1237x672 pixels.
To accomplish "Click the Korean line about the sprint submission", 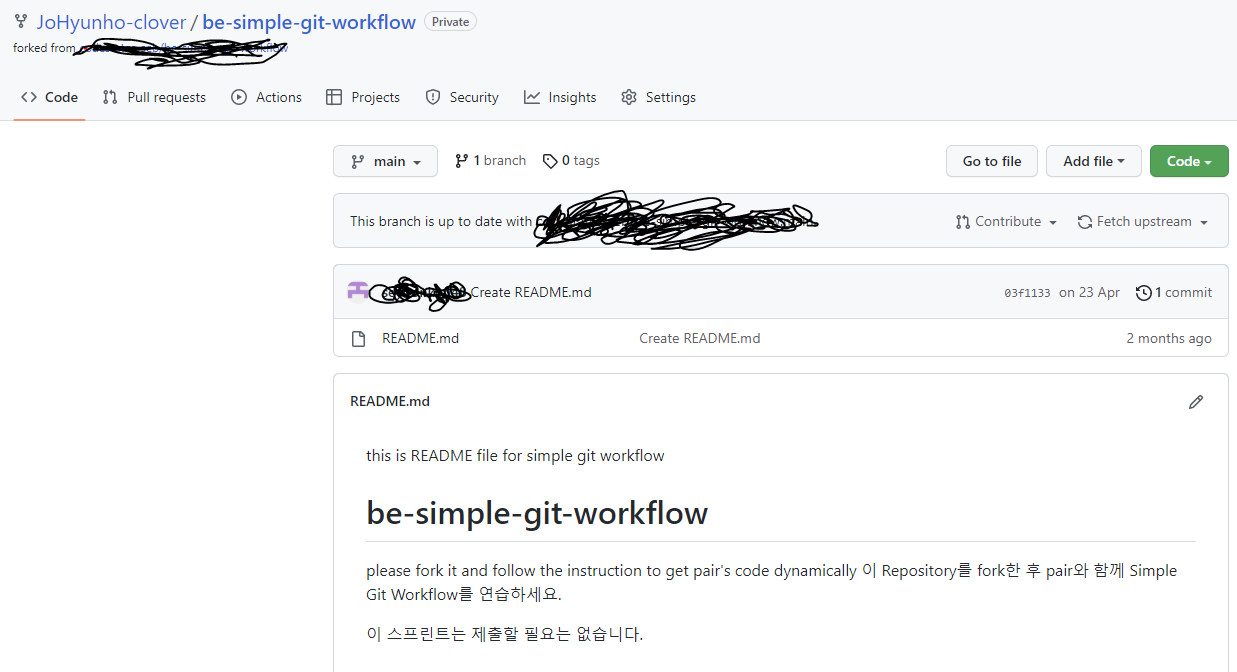I will [x=505, y=633].
